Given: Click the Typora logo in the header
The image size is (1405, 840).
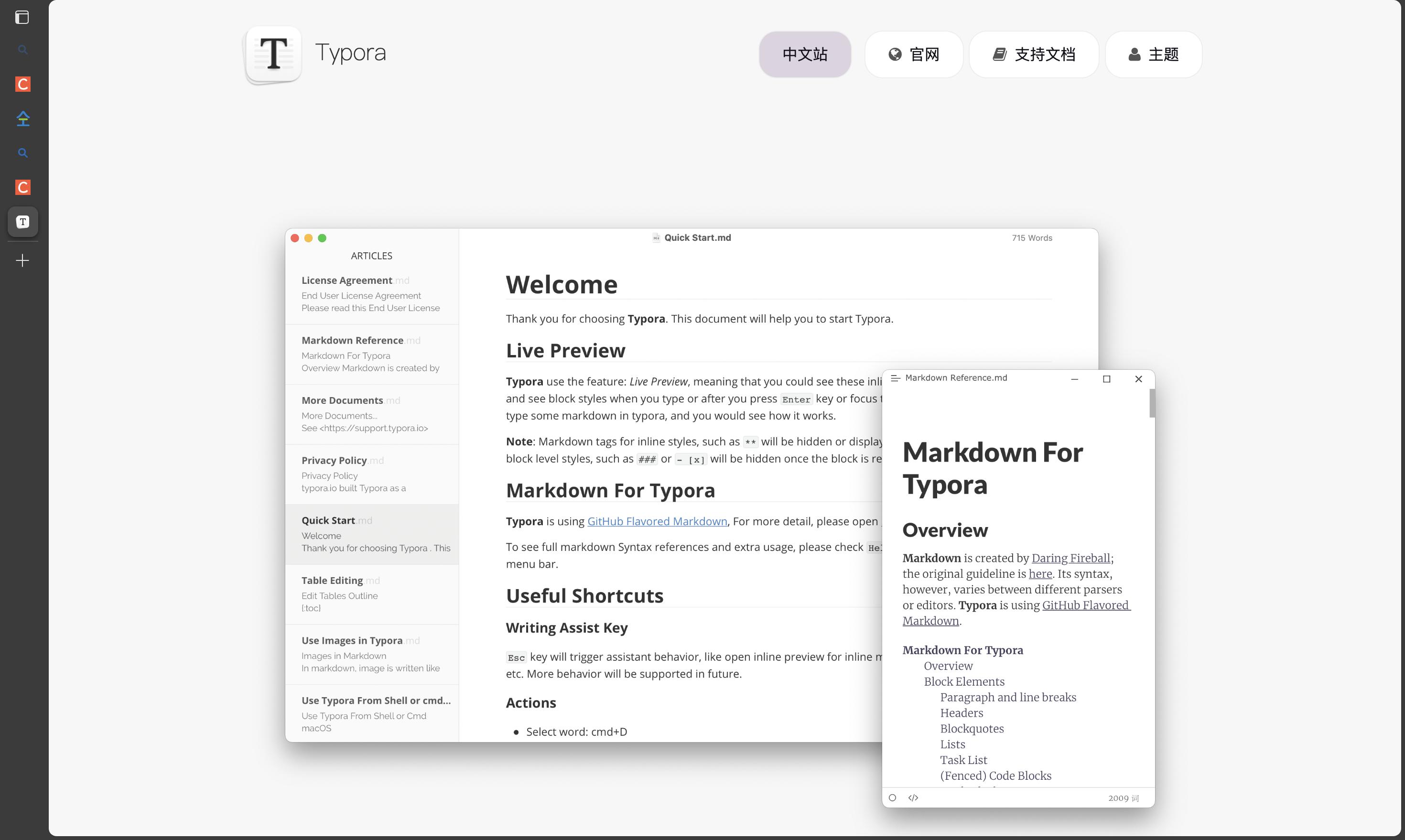Looking at the screenshot, I should pyautogui.click(x=274, y=54).
